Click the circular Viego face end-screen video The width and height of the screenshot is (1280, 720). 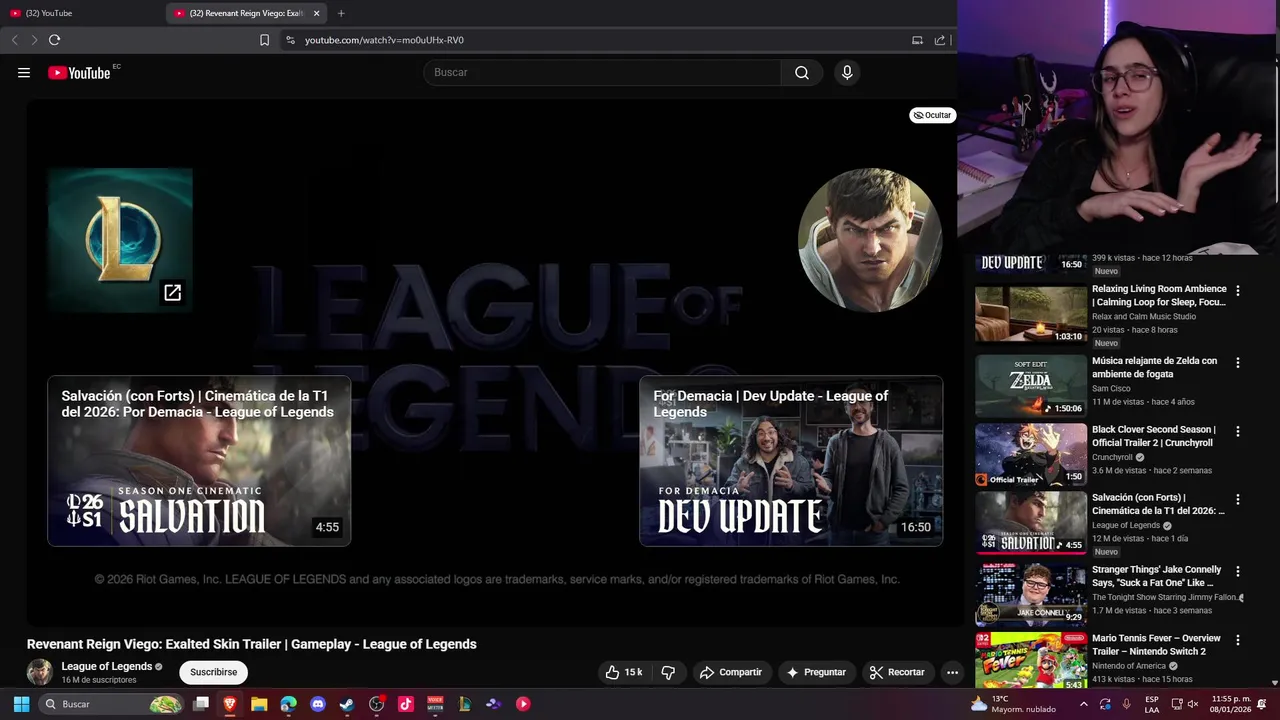pyautogui.click(x=870, y=240)
